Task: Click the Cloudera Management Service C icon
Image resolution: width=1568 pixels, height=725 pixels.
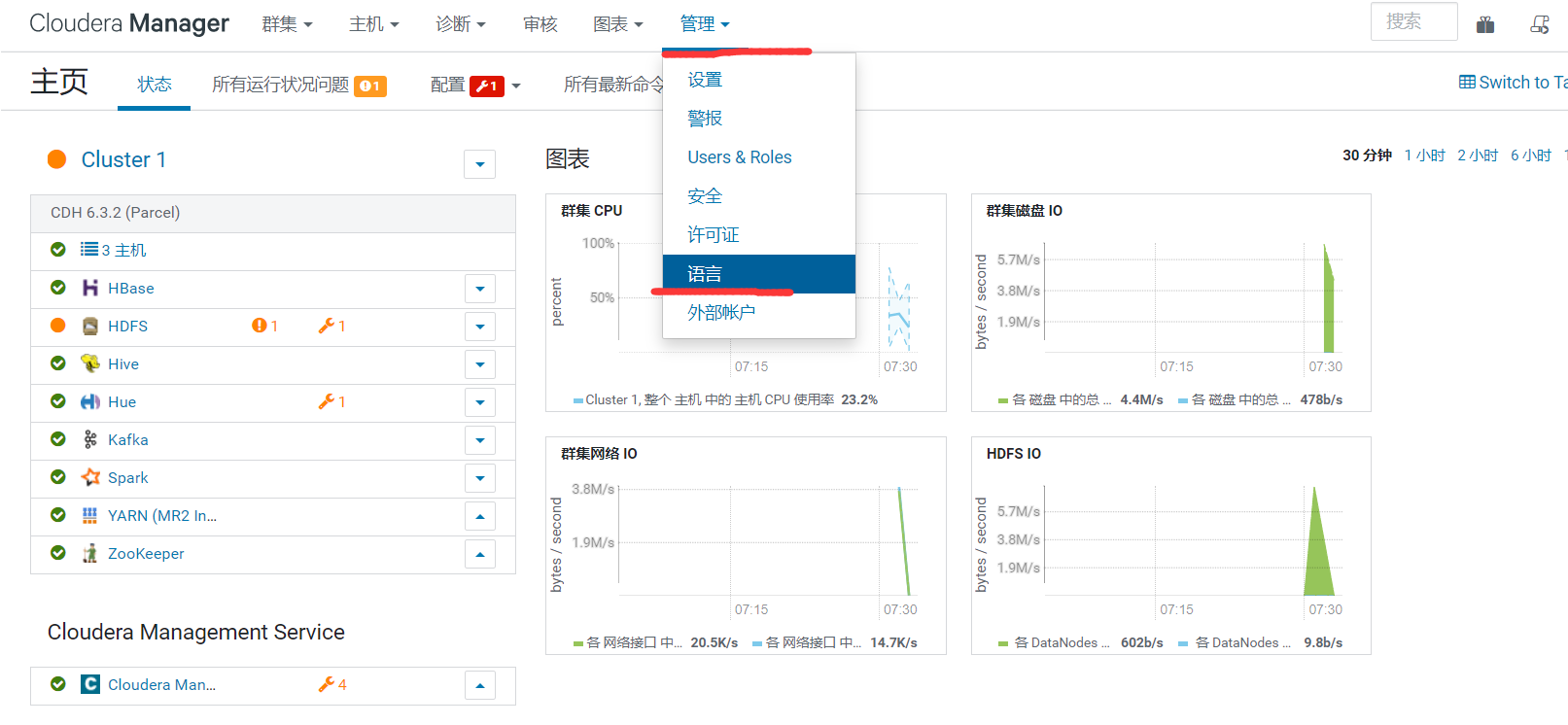Action: click(90, 684)
